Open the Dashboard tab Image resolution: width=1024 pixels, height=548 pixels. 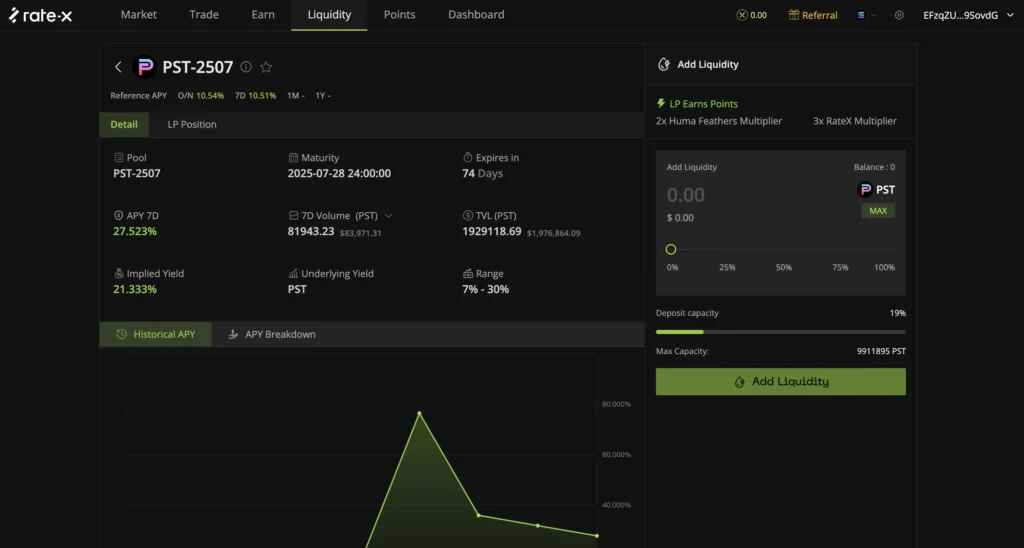pos(476,14)
